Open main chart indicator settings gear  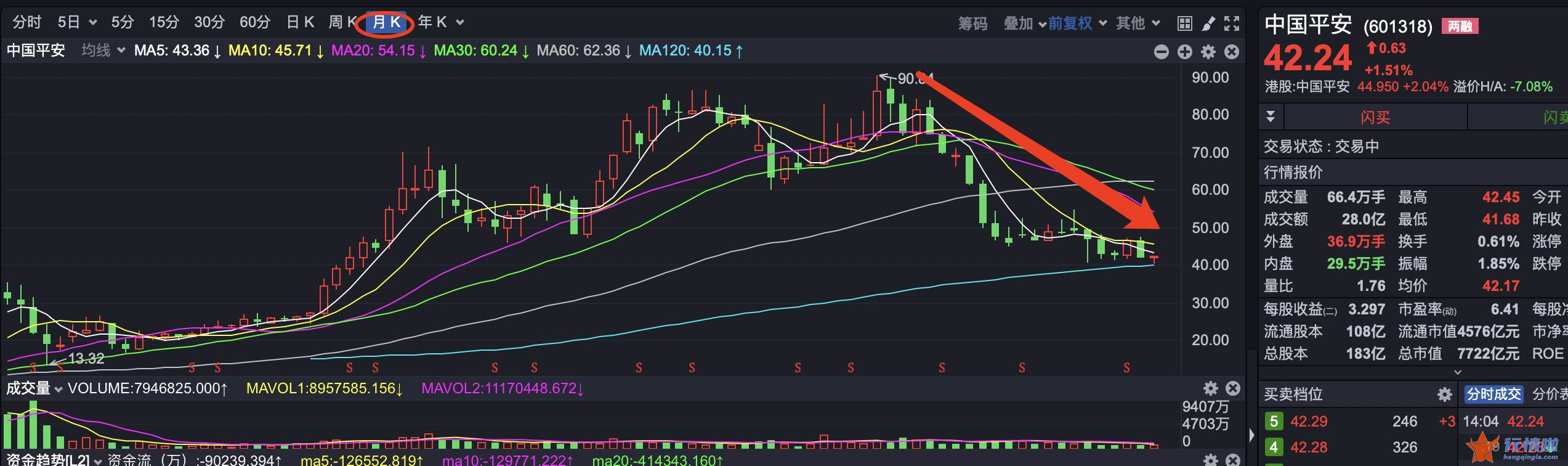(x=1208, y=52)
